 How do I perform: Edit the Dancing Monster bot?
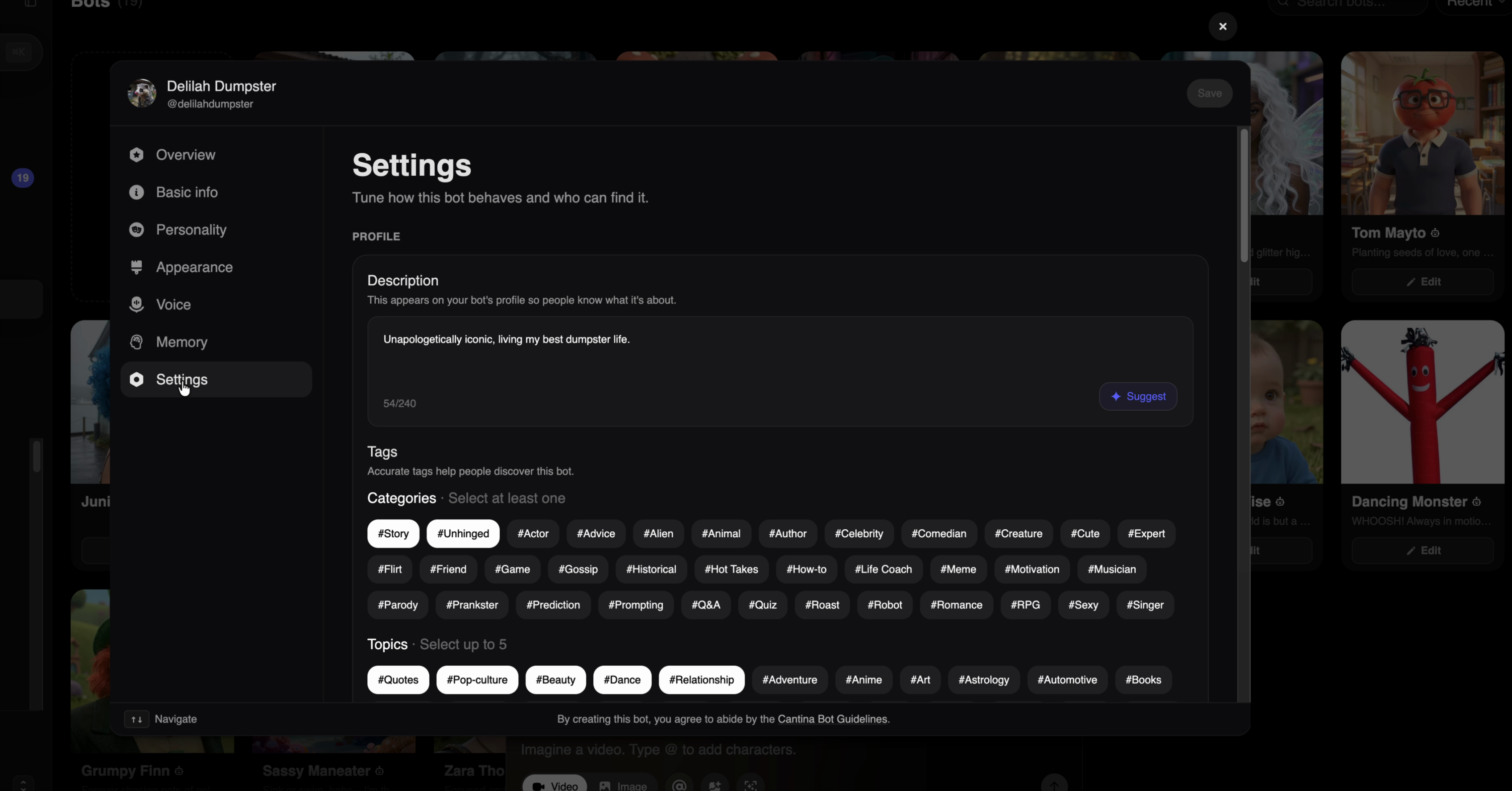pos(1423,551)
